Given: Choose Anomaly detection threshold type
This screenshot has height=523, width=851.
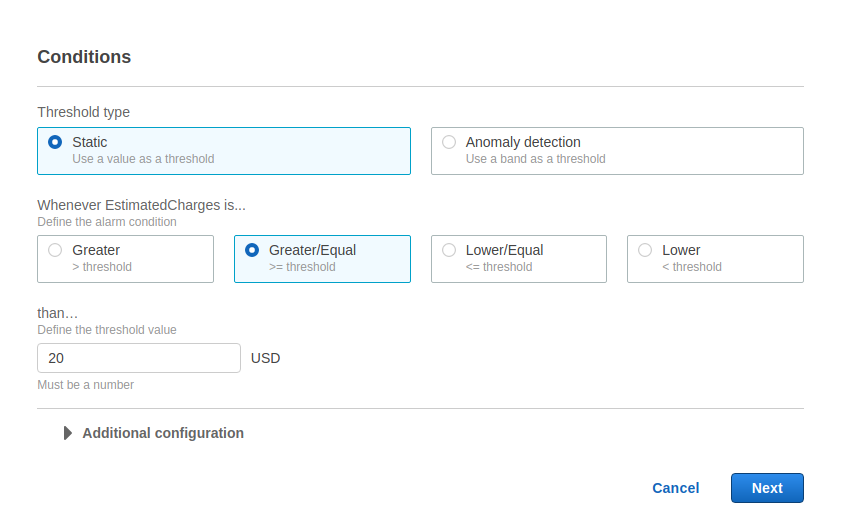Looking at the screenshot, I should pyautogui.click(x=449, y=142).
